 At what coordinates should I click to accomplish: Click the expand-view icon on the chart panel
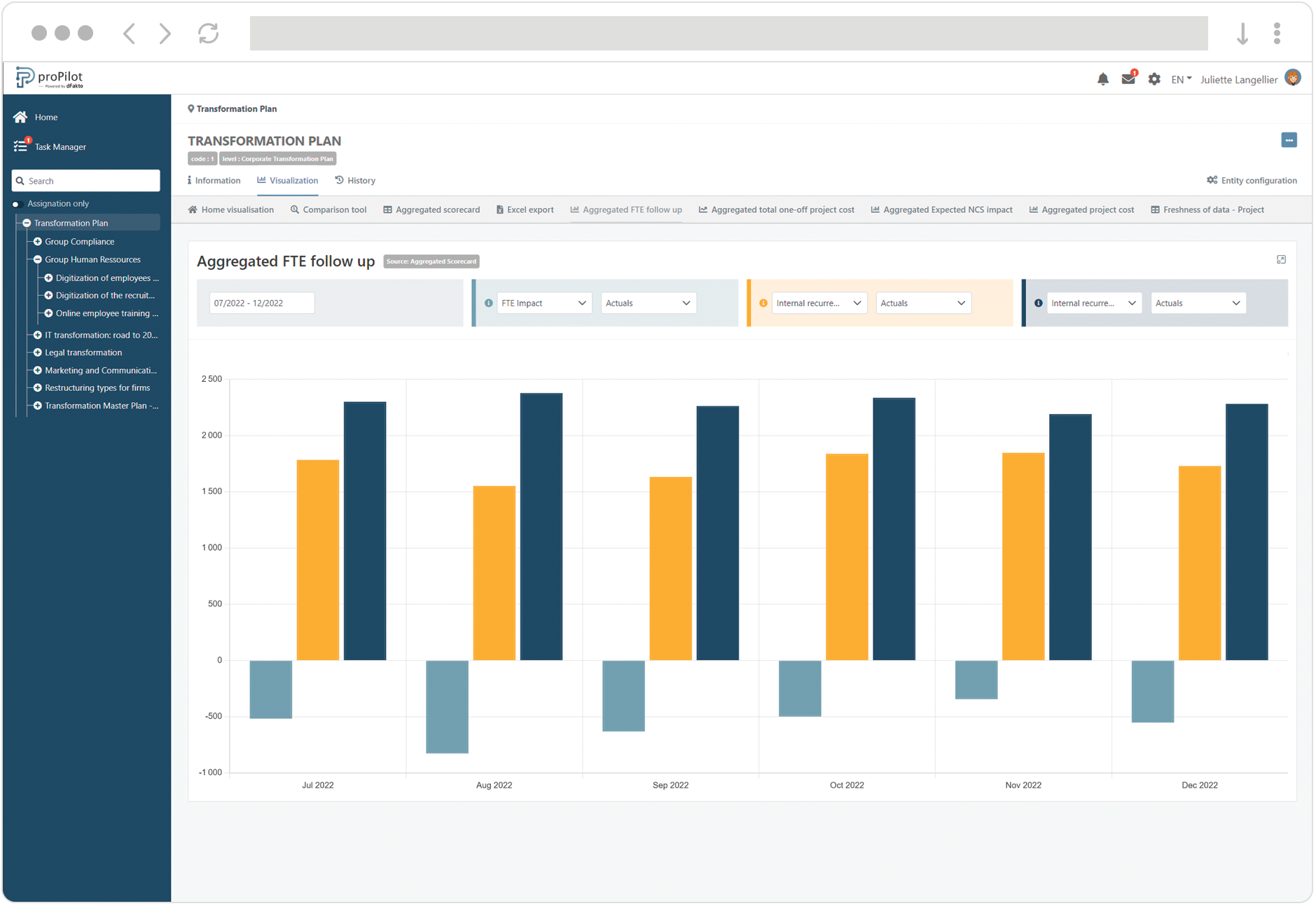(x=1282, y=259)
